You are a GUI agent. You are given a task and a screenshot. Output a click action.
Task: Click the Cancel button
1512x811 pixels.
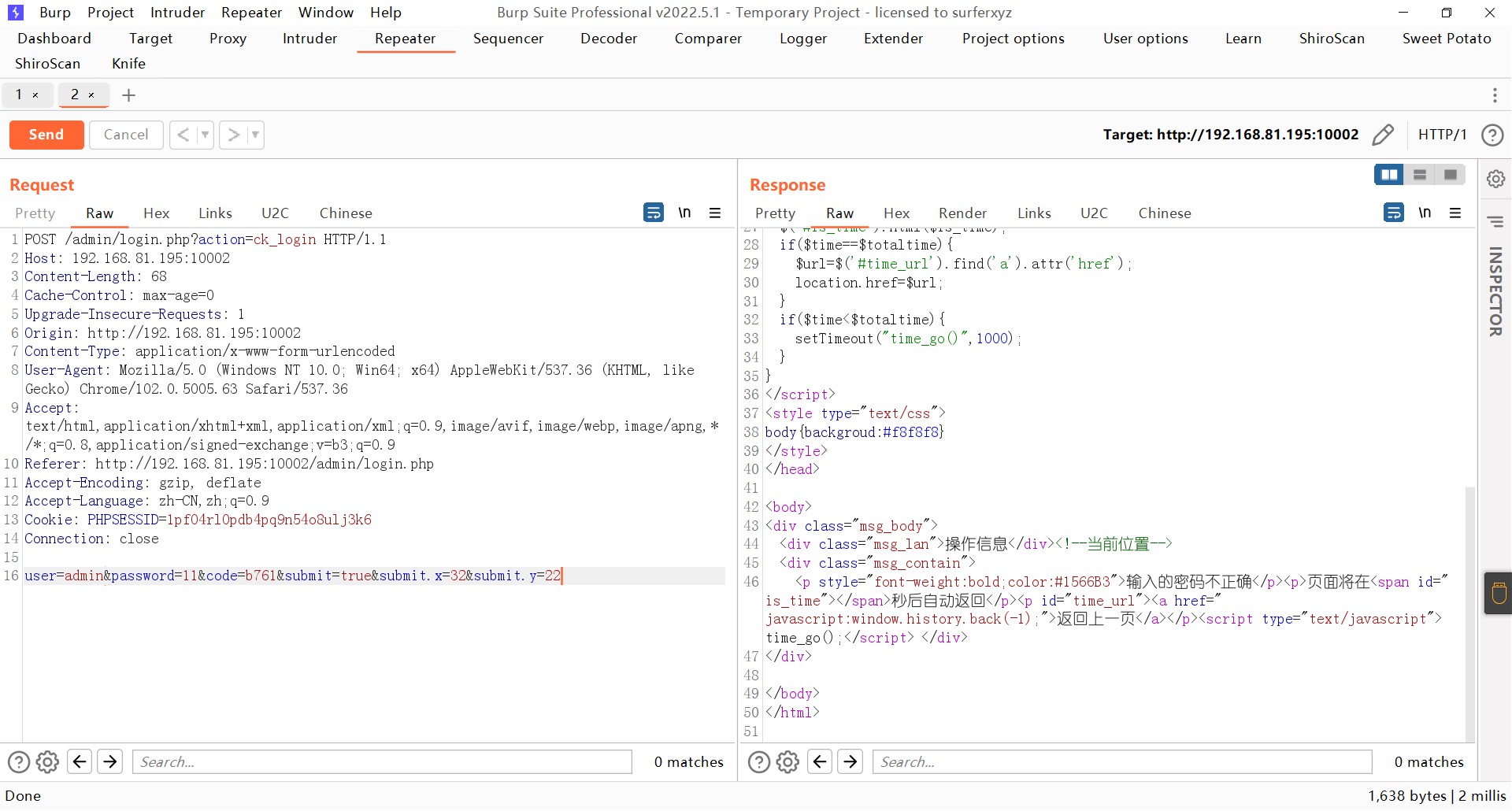point(126,135)
